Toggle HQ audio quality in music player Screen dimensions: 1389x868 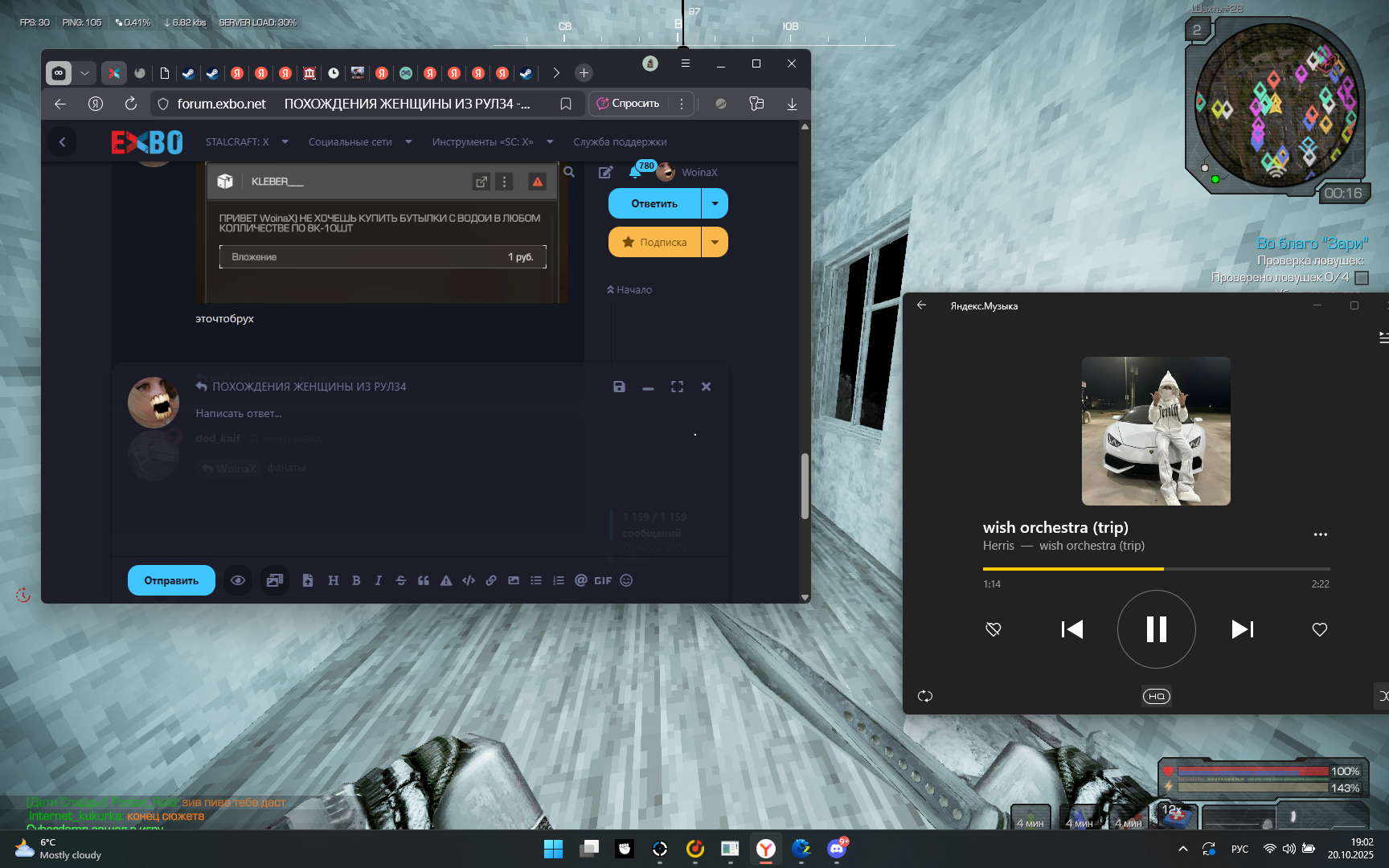tap(1156, 696)
